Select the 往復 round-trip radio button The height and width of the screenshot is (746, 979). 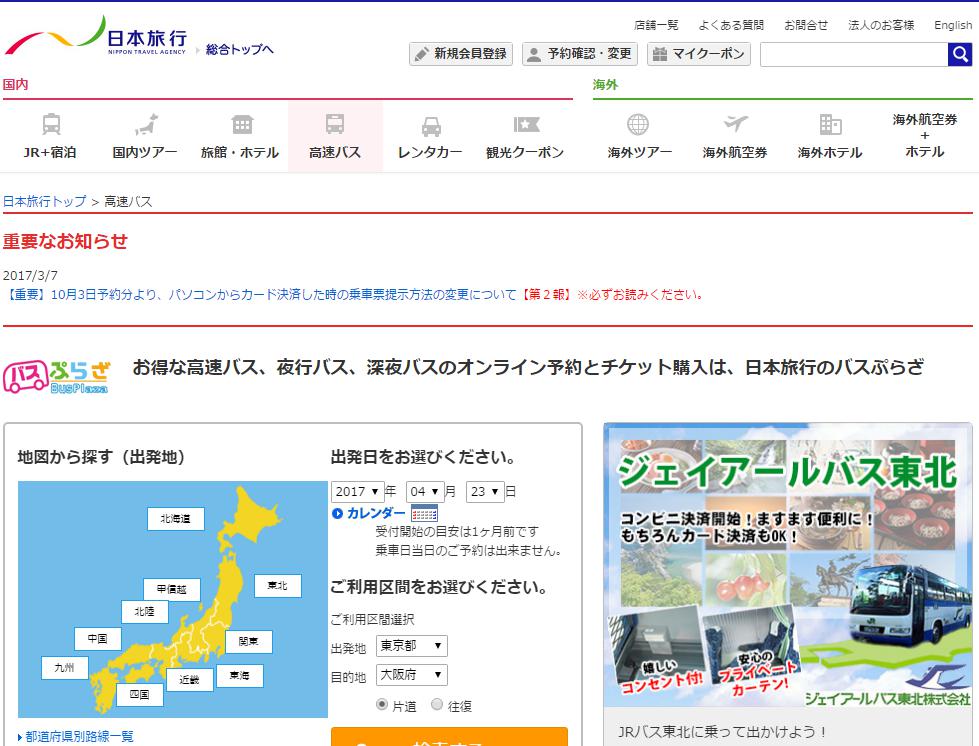tap(437, 705)
